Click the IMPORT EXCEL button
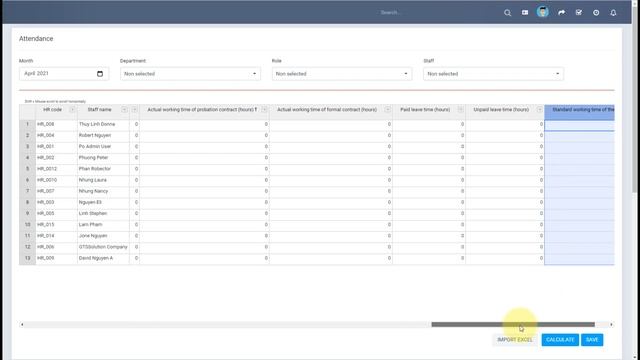Viewport: 640px width, 360px height. pos(515,340)
